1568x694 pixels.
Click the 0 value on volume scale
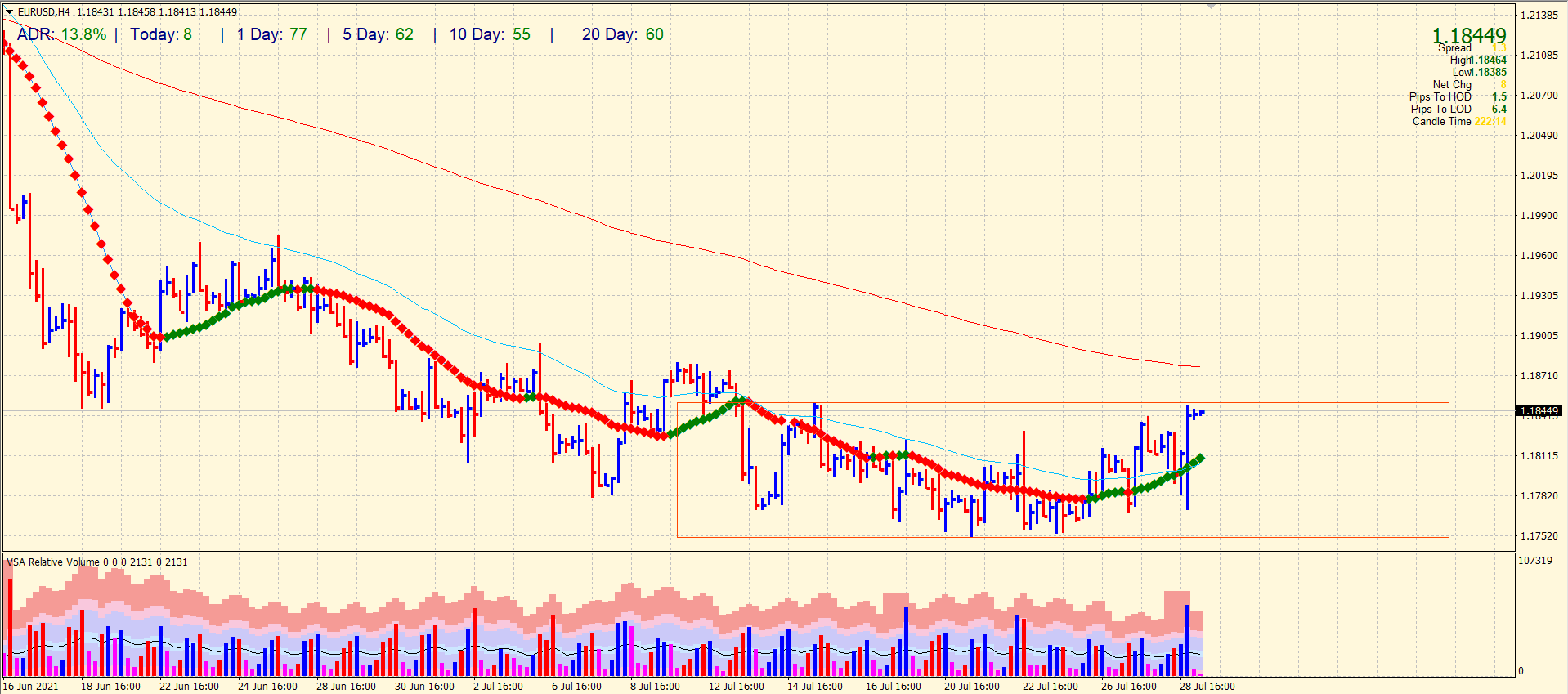click(1521, 671)
